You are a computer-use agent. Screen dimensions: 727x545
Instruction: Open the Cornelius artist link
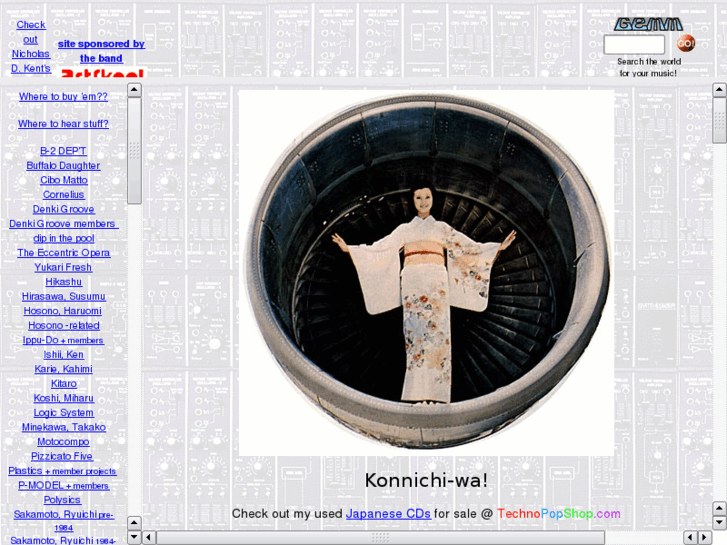pyautogui.click(x=64, y=194)
